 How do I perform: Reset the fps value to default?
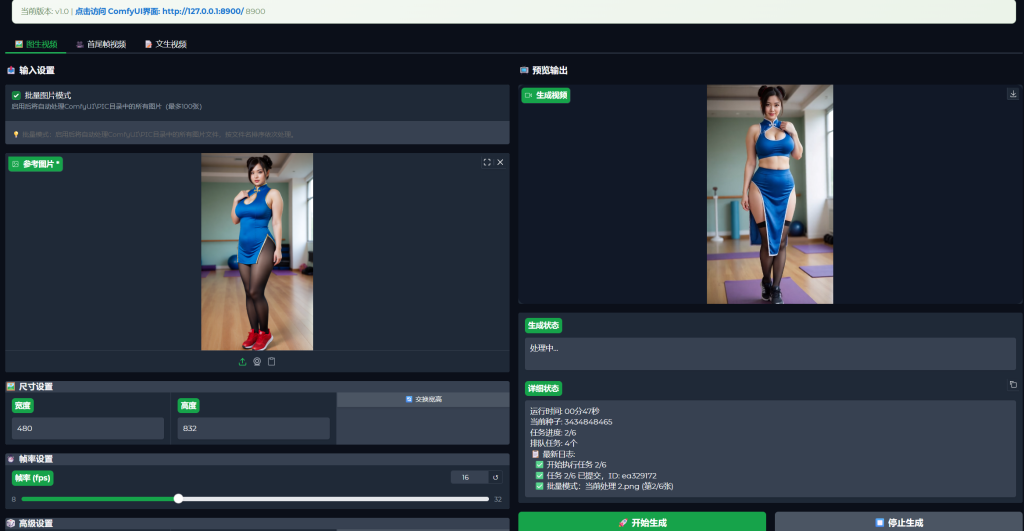[x=496, y=477]
